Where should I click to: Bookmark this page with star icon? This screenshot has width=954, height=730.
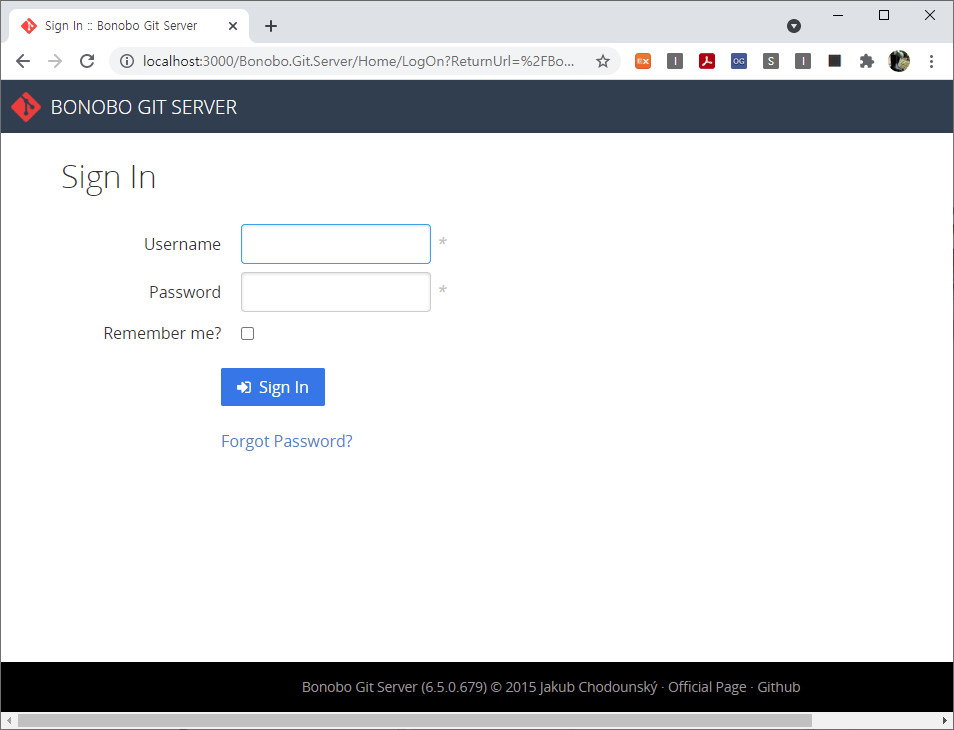602,61
